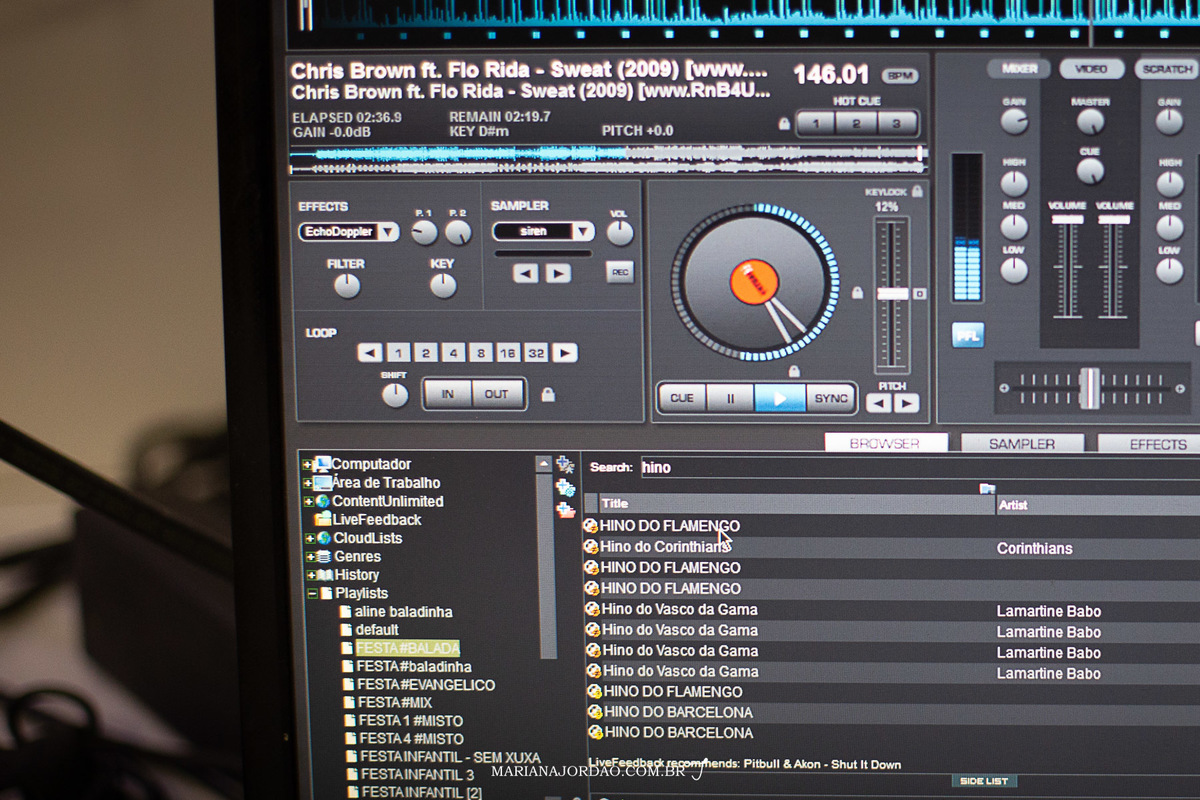Viewport: 1200px width, 800px height.
Task: Click the sampler REC button
Action: point(620,272)
